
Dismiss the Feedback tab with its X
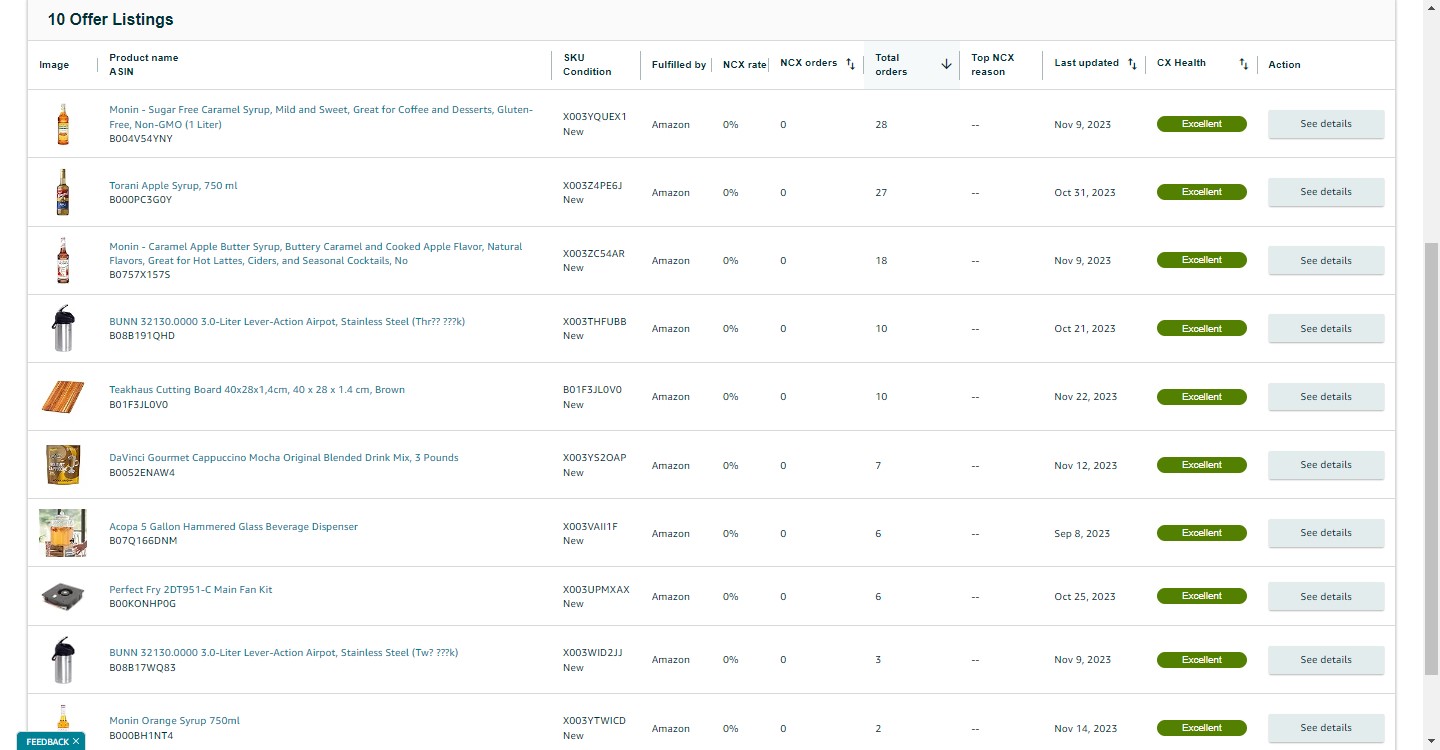[x=76, y=741]
